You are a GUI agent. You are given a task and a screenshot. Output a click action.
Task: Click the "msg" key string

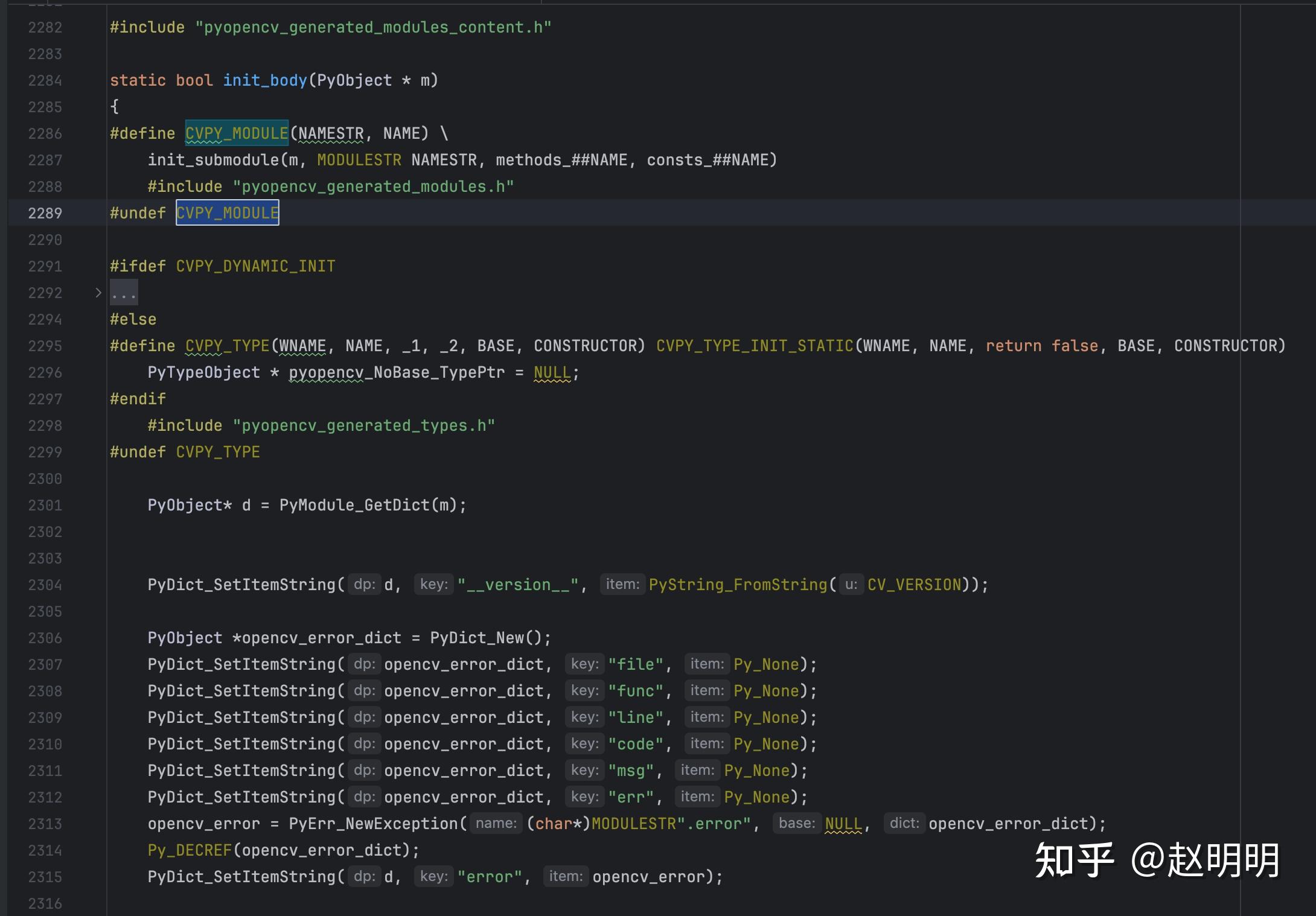tap(631, 771)
